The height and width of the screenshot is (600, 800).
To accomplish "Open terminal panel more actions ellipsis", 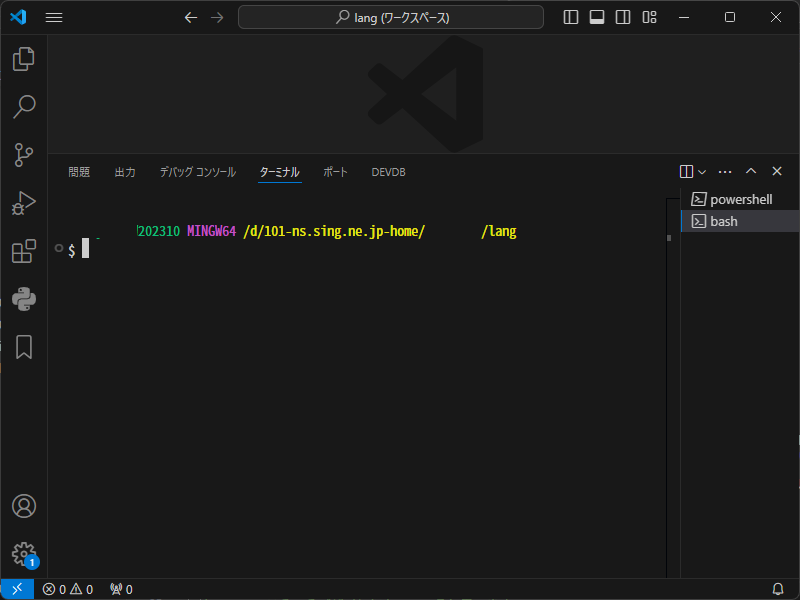I will 724,171.
